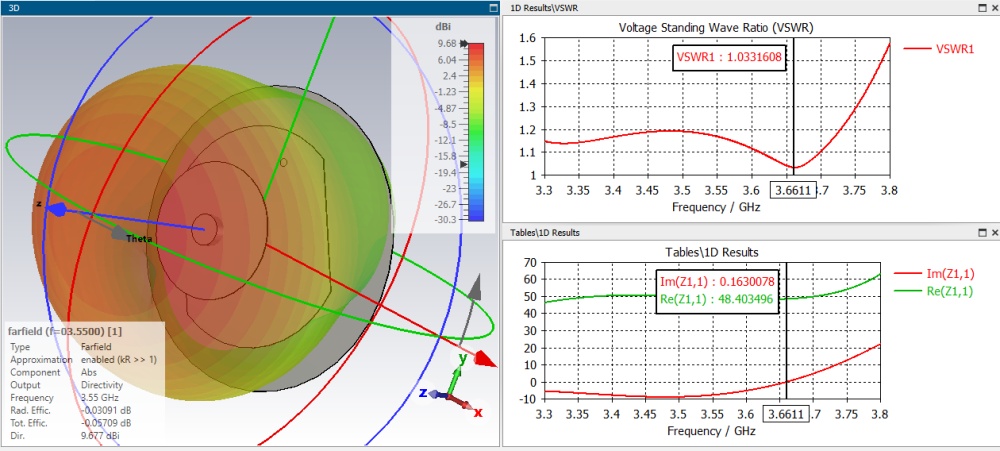The height and width of the screenshot is (451, 1000).
Task: Click the Frequency / GHz label in Tables plot
Action: pos(711,431)
